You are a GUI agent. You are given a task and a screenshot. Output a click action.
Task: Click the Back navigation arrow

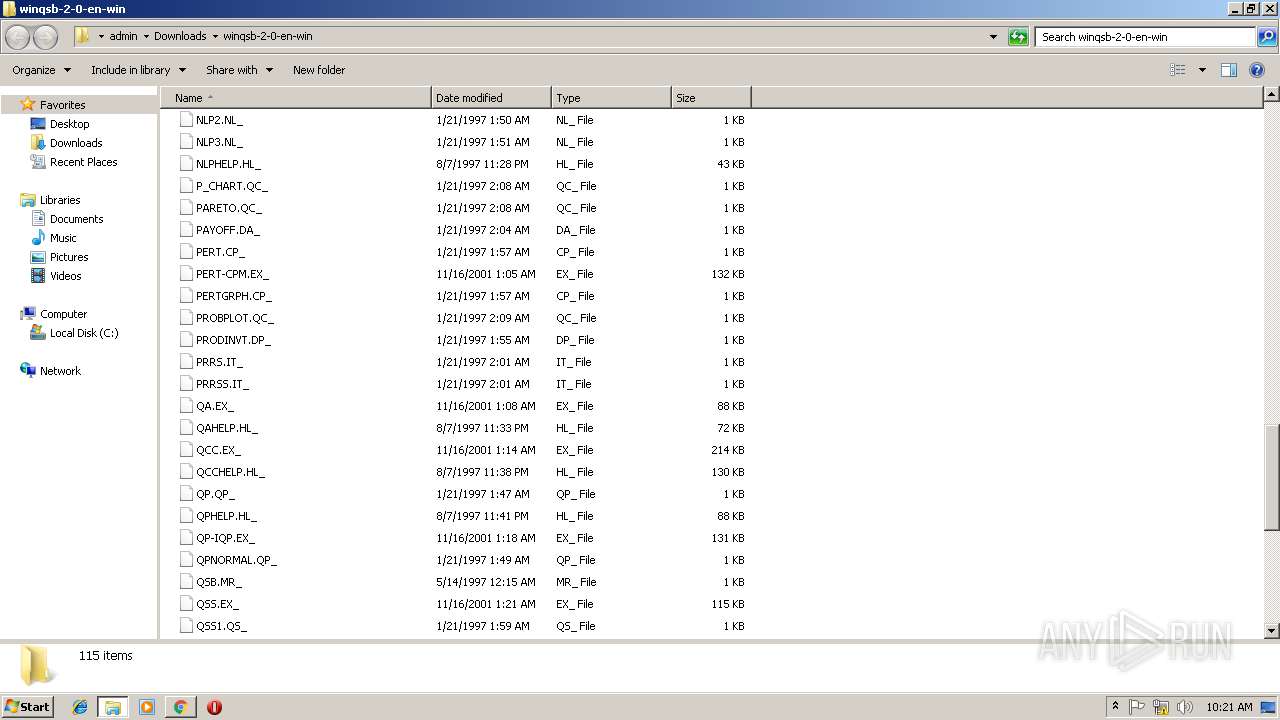(x=18, y=37)
